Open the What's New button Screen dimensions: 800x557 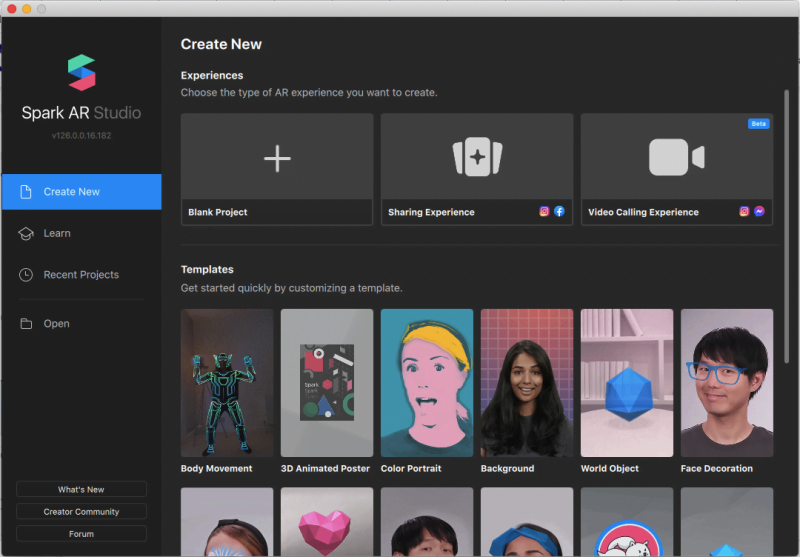pyautogui.click(x=81, y=489)
